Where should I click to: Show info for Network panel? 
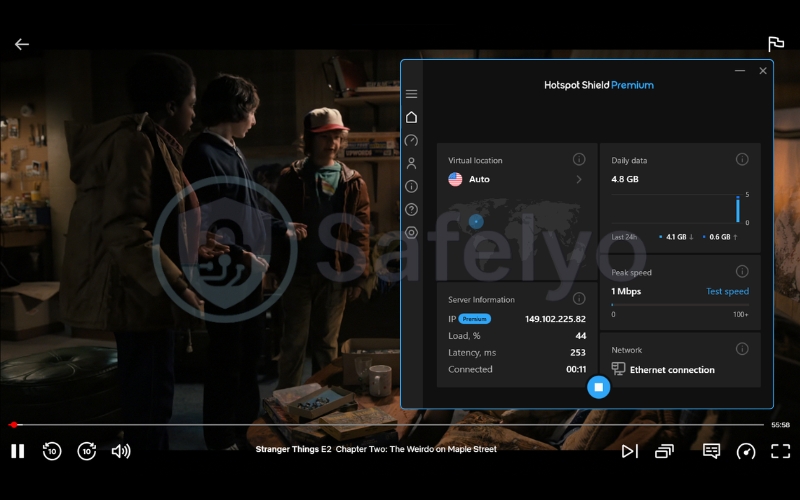[742, 349]
